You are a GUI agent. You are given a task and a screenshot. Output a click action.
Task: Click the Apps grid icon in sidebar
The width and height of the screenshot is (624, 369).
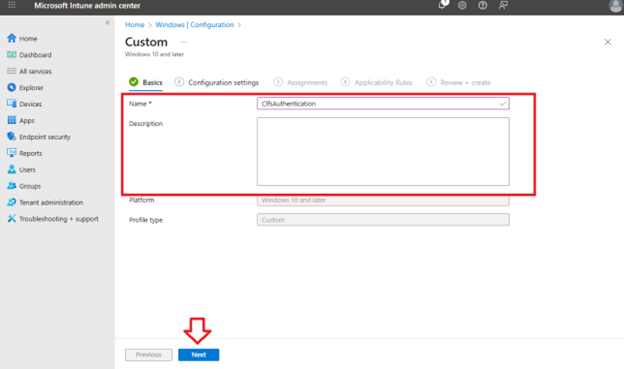tap(12, 120)
